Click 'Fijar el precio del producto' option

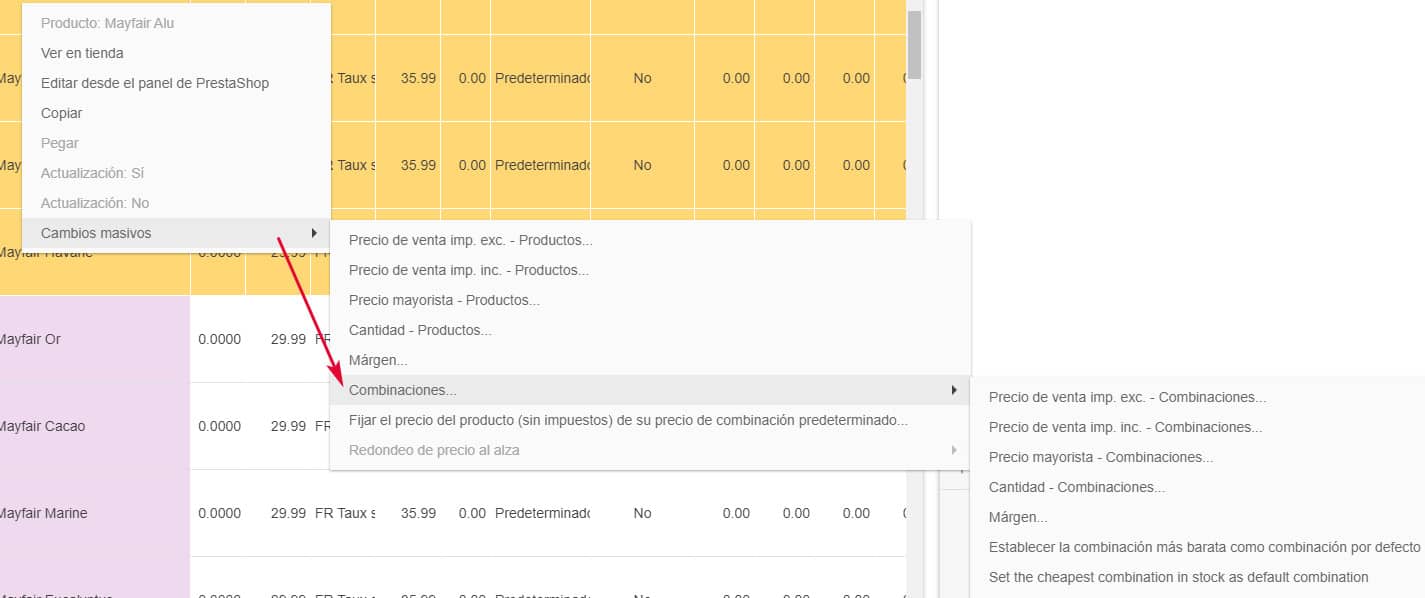pos(628,420)
